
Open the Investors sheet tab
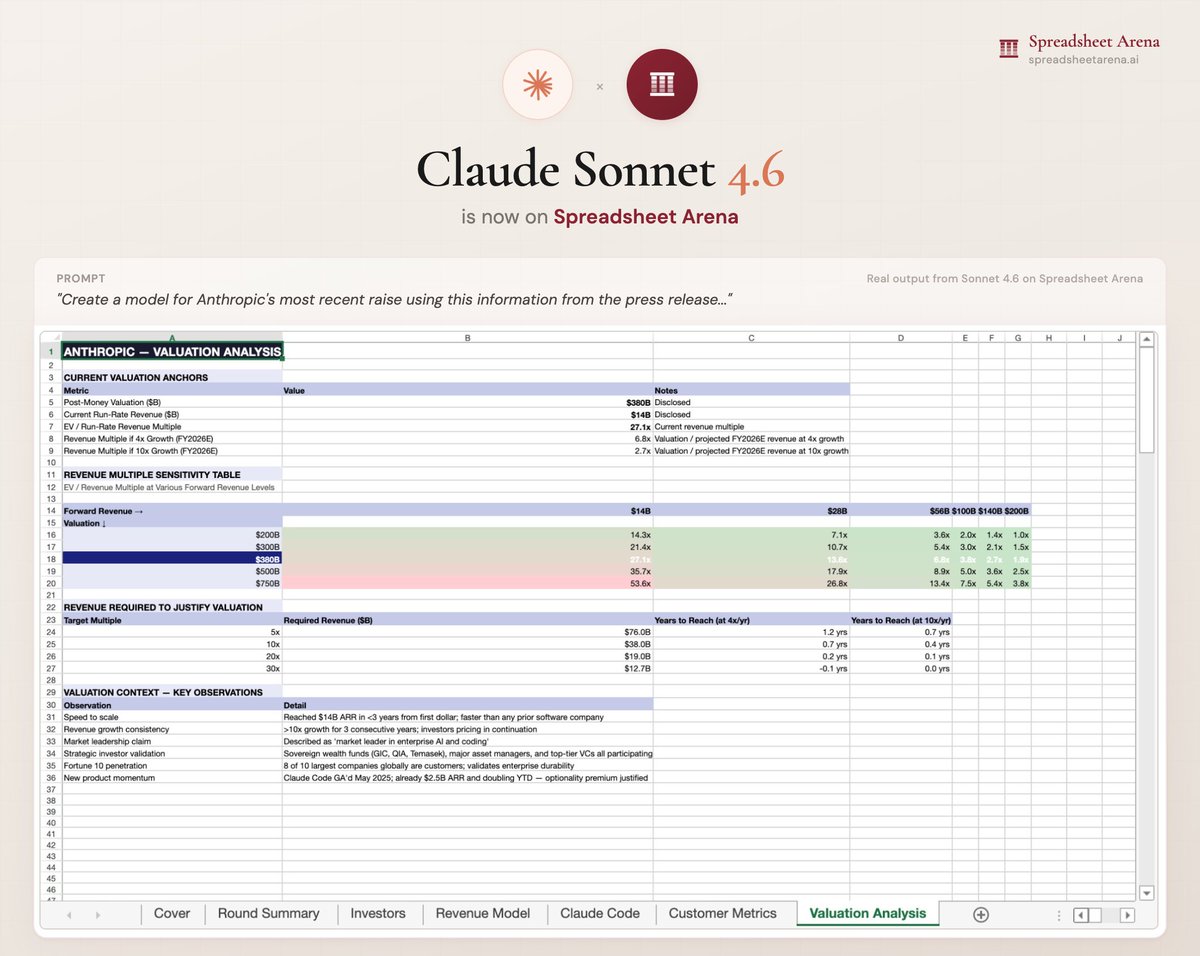pos(378,913)
